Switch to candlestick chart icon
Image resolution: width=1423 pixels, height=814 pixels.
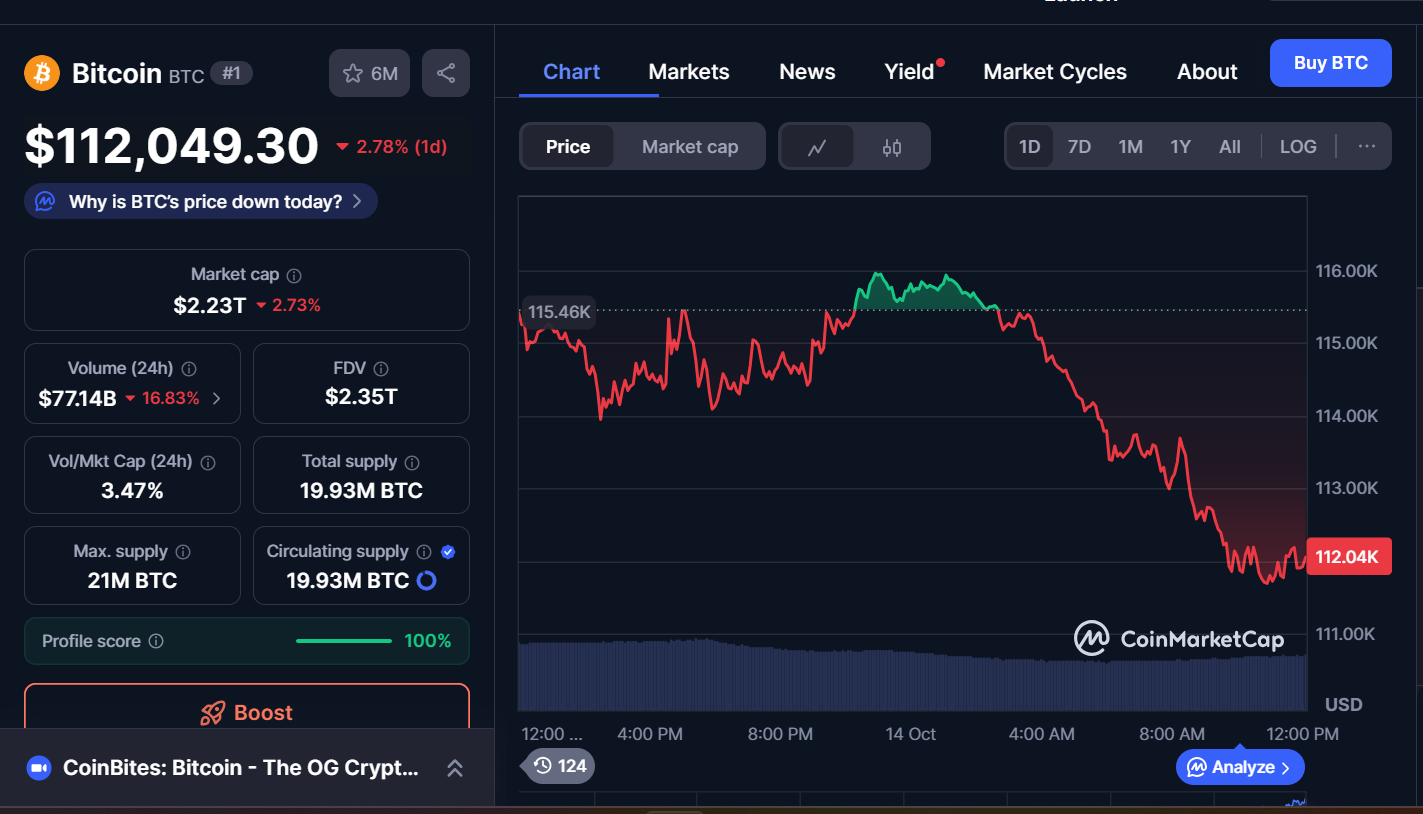pyautogui.click(x=892, y=147)
